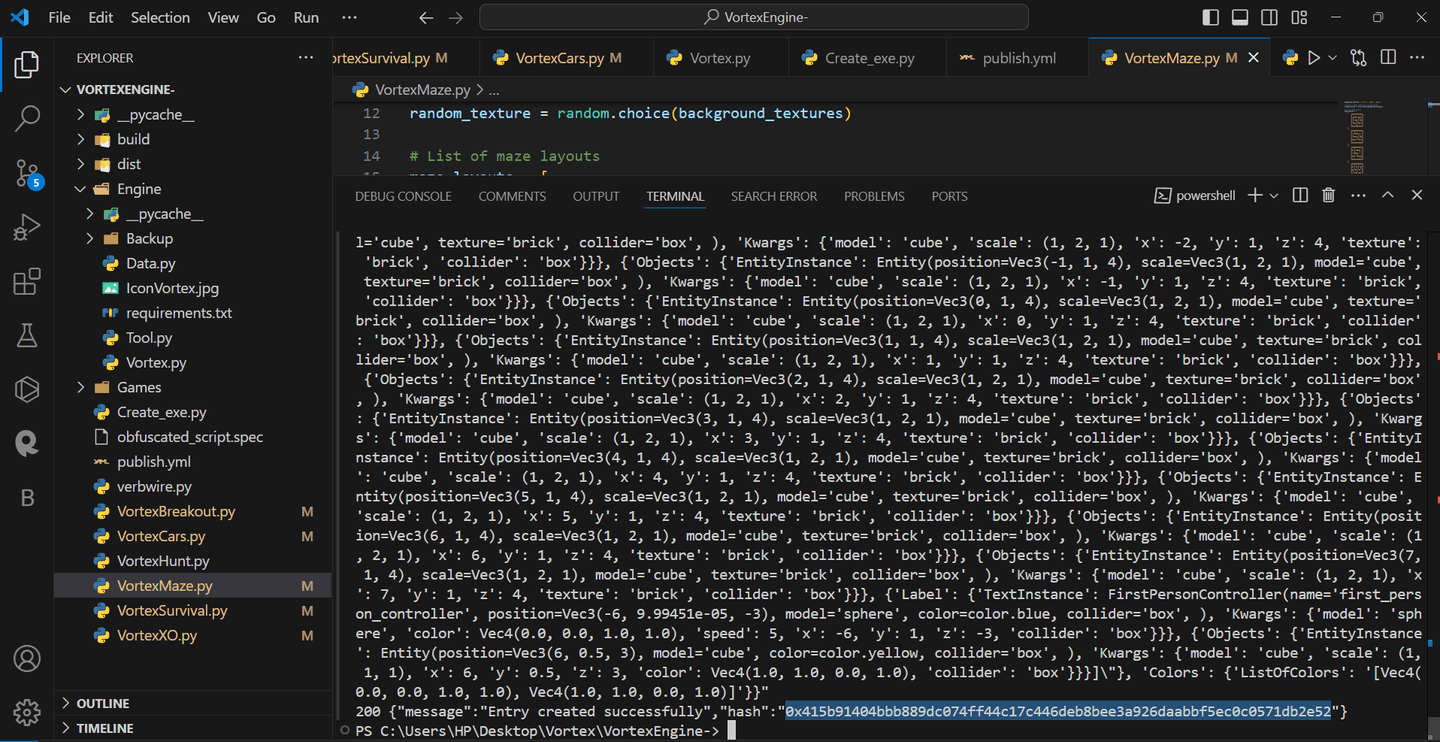Image resolution: width=1440 pixels, height=742 pixels.
Task: Open VortexBreakout.py in the explorer
Action: tap(193, 511)
